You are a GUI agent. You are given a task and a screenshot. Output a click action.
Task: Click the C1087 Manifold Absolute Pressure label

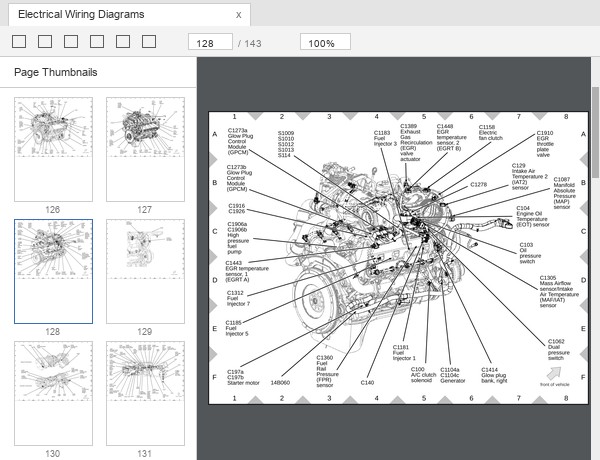pyautogui.click(x=564, y=193)
